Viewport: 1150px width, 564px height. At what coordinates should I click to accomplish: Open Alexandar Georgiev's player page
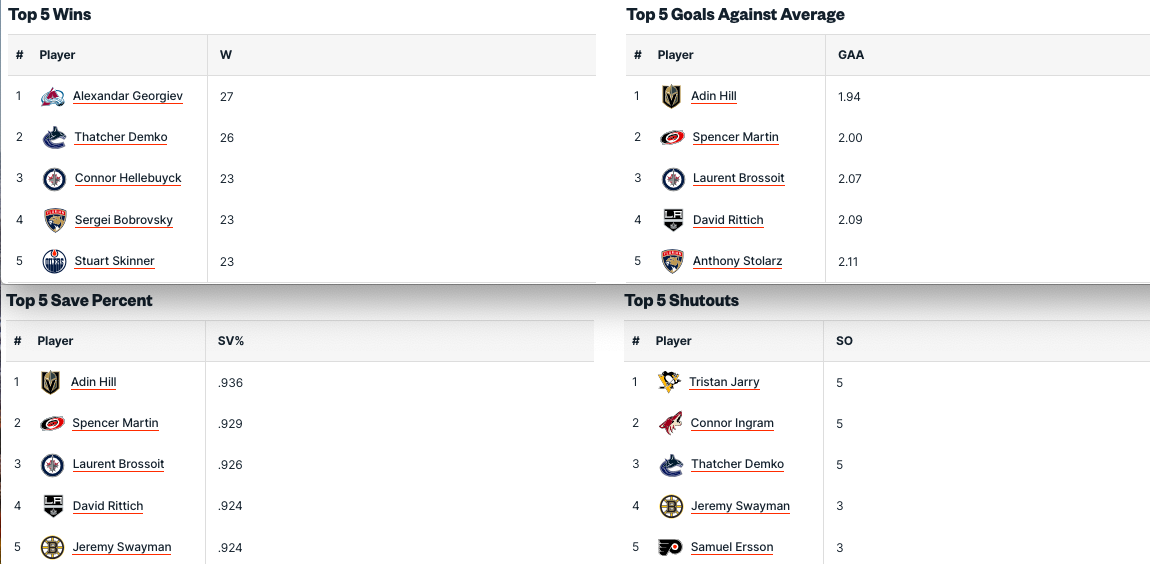click(128, 97)
